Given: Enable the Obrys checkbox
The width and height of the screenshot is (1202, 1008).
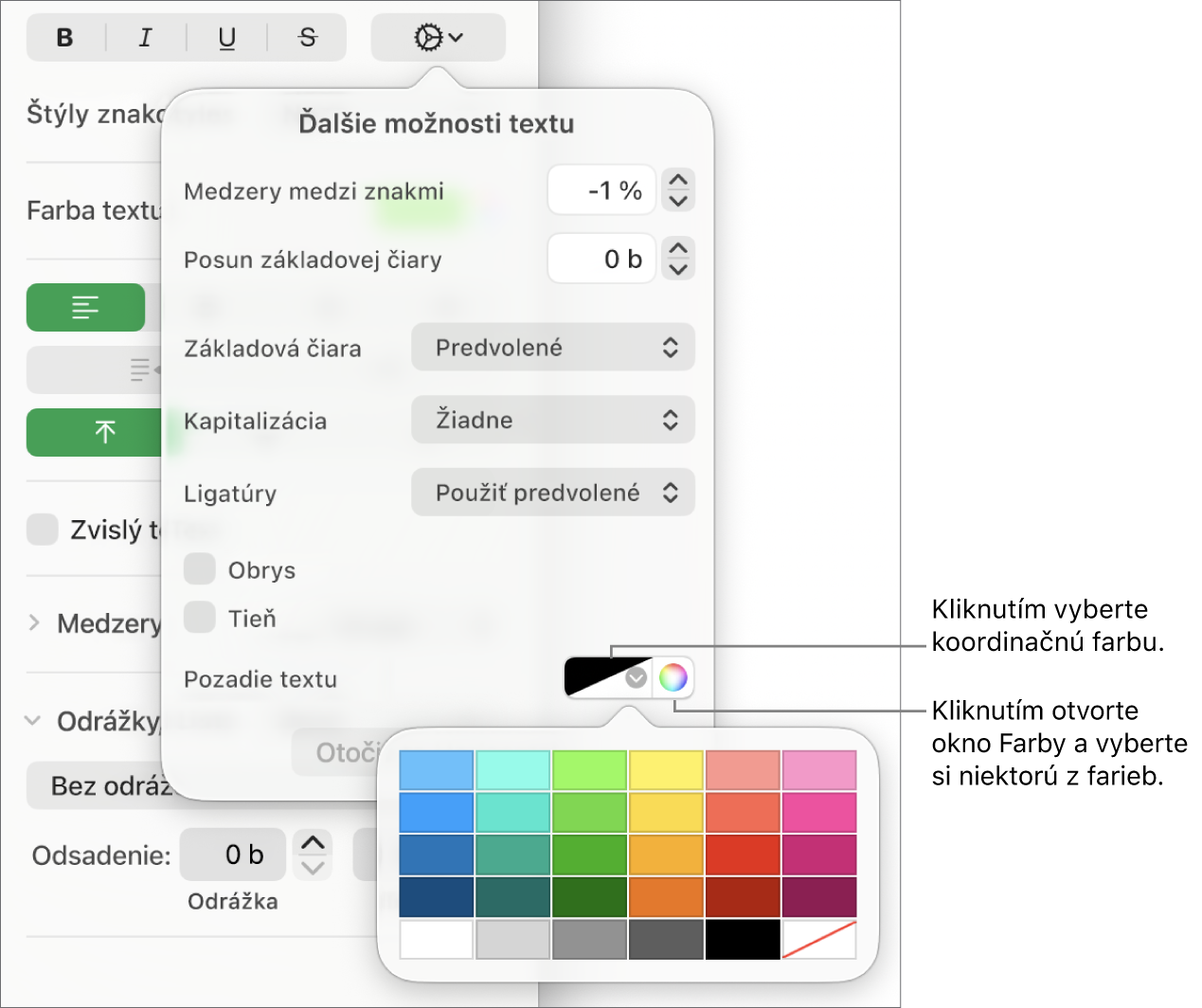Looking at the screenshot, I should [200, 569].
